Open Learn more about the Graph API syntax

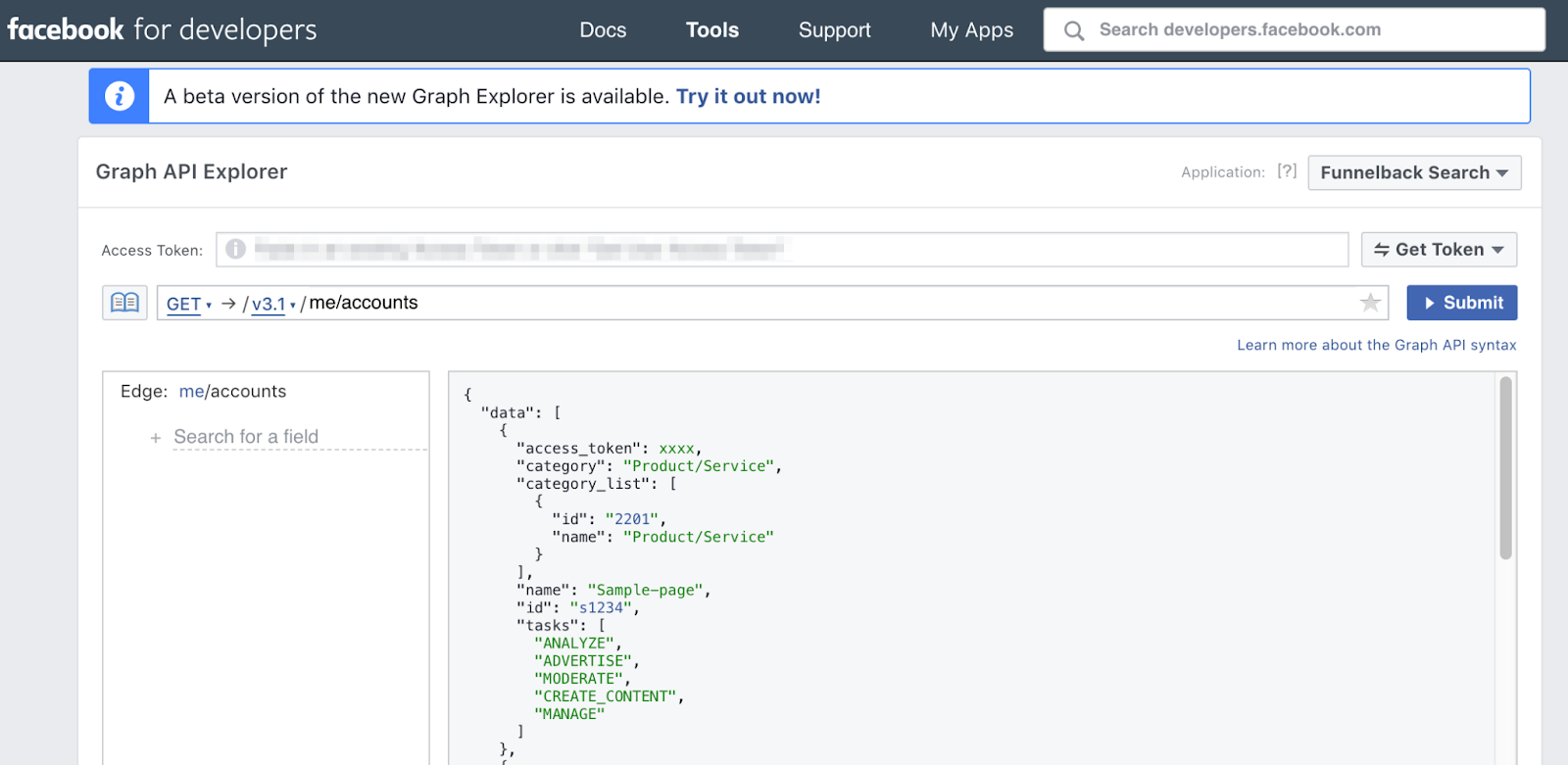pos(1377,345)
